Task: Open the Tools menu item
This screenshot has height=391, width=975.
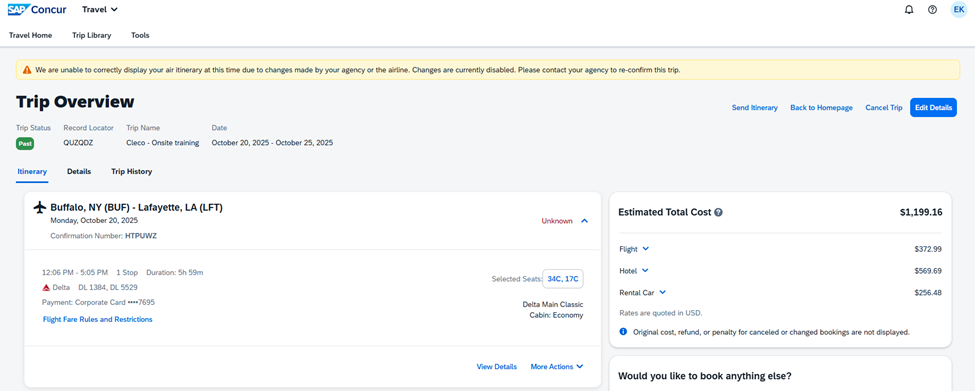Action: click(x=140, y=35)
